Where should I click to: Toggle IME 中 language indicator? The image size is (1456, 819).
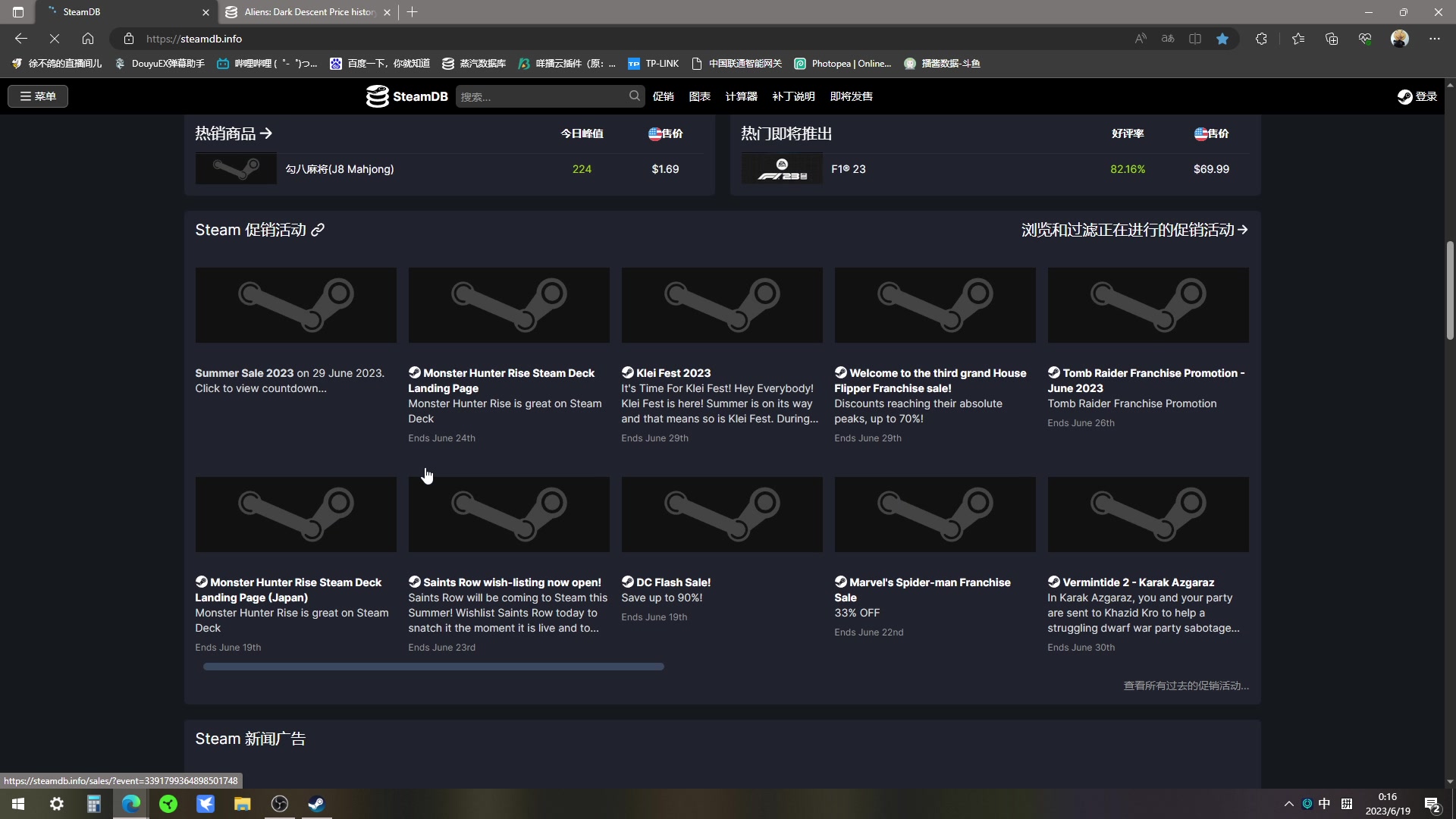pyautogui.click(x=1324, y=804)
